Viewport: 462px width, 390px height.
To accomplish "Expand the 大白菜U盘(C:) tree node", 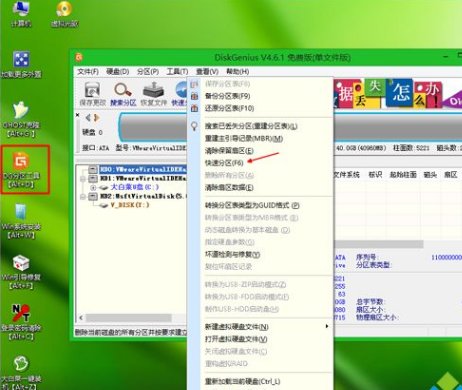I will pyautogui.click(x=93, y=187).
